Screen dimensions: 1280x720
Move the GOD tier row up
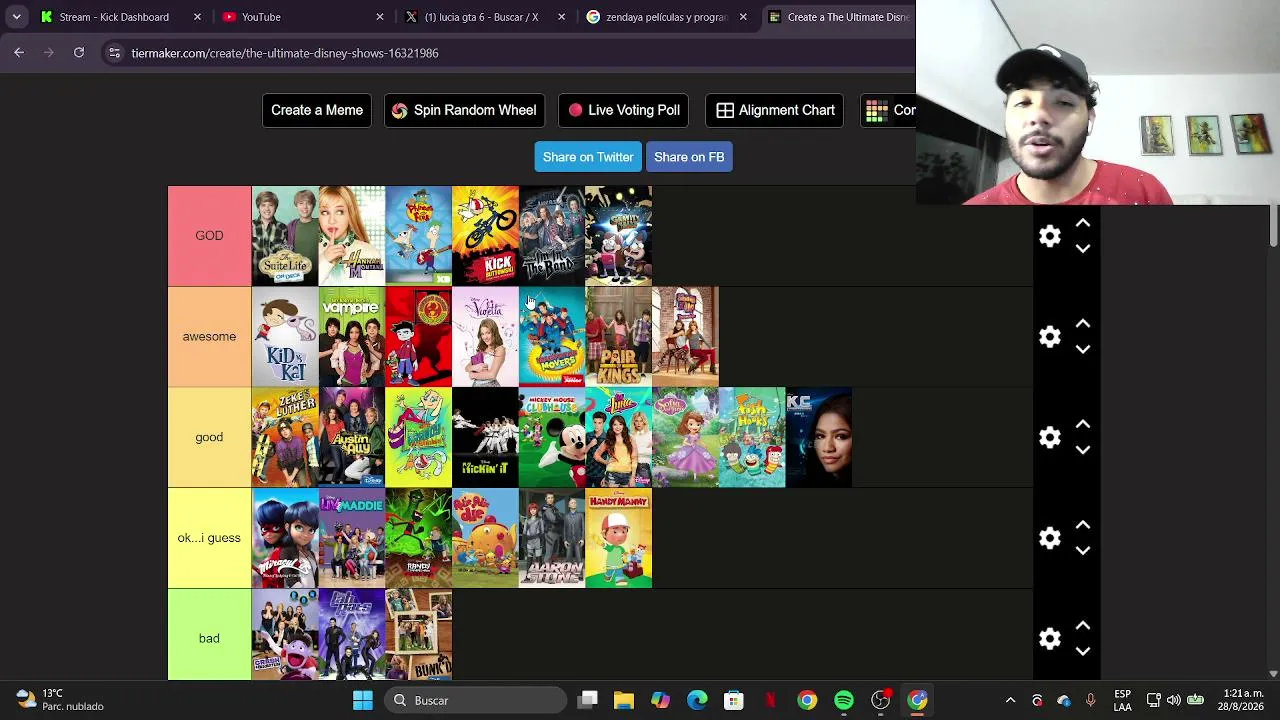(1083, 223)
